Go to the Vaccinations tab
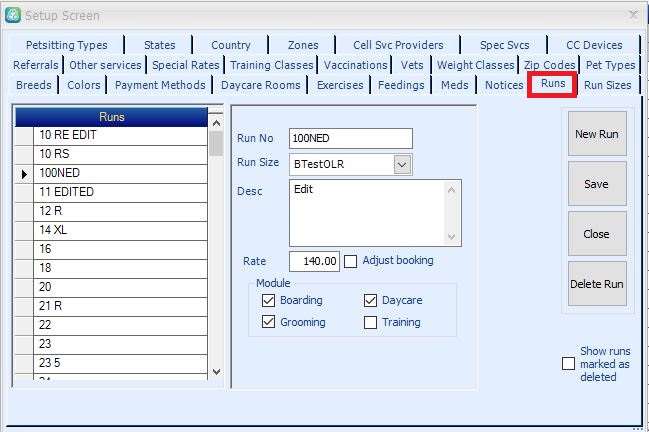The image size is (649, 432). [355, 65]
